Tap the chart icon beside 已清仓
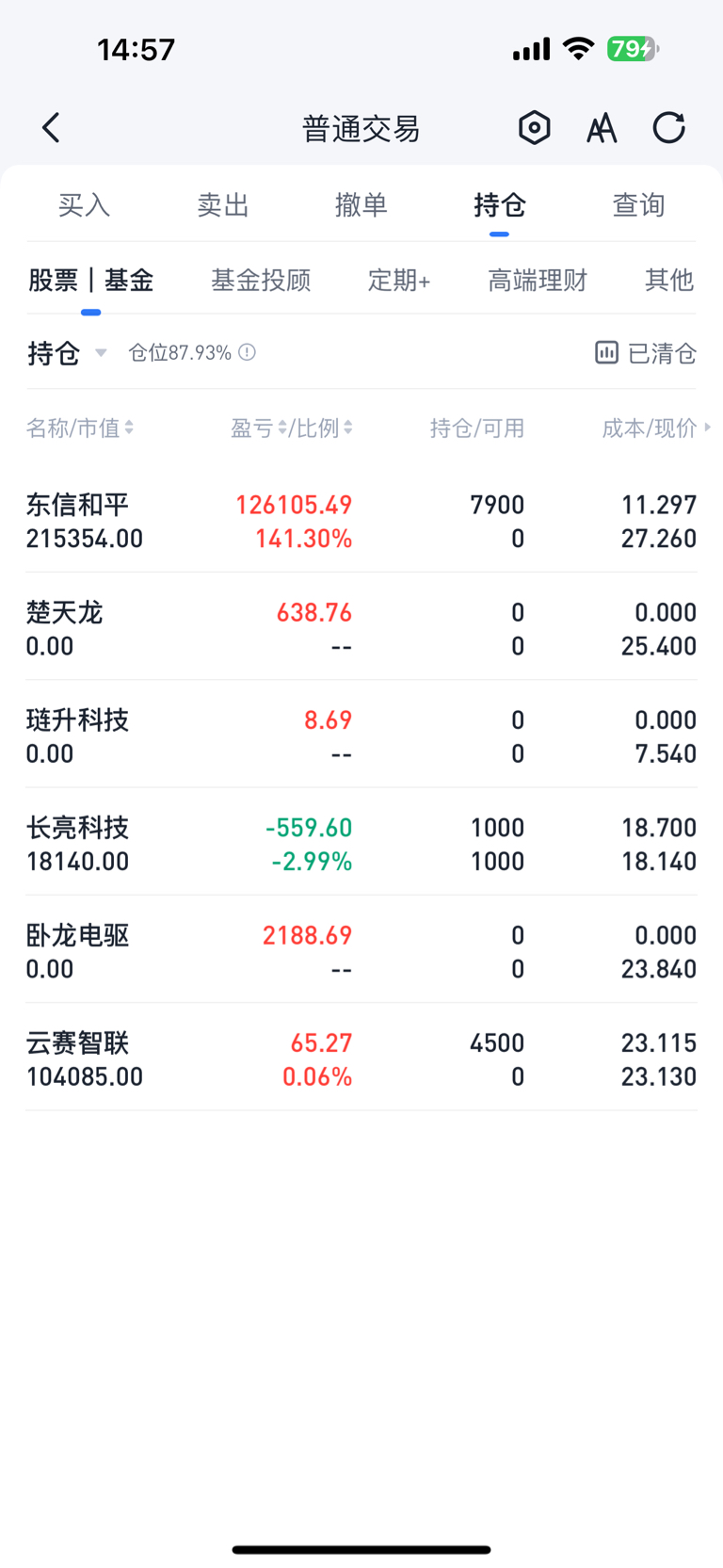 [x=606, y=352]
